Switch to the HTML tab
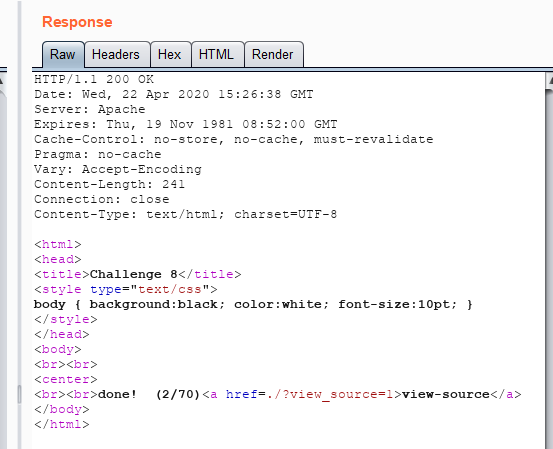The image size is (553, 449). click(218, 55)
